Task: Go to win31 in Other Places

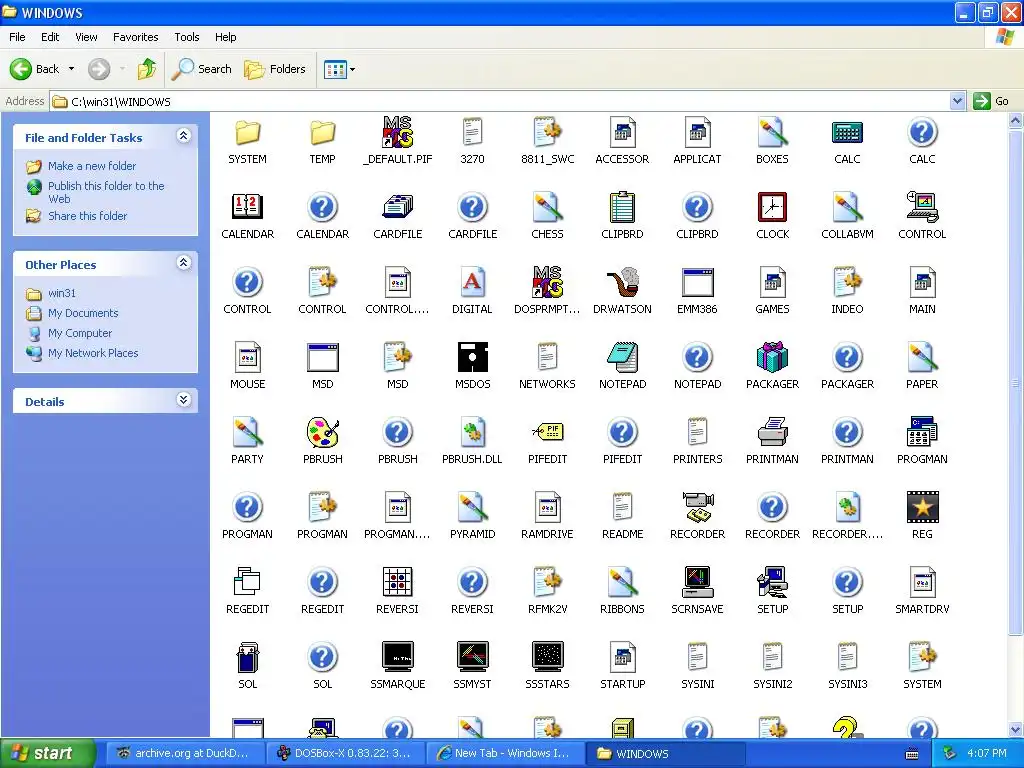Action: [x=61, y=293]
